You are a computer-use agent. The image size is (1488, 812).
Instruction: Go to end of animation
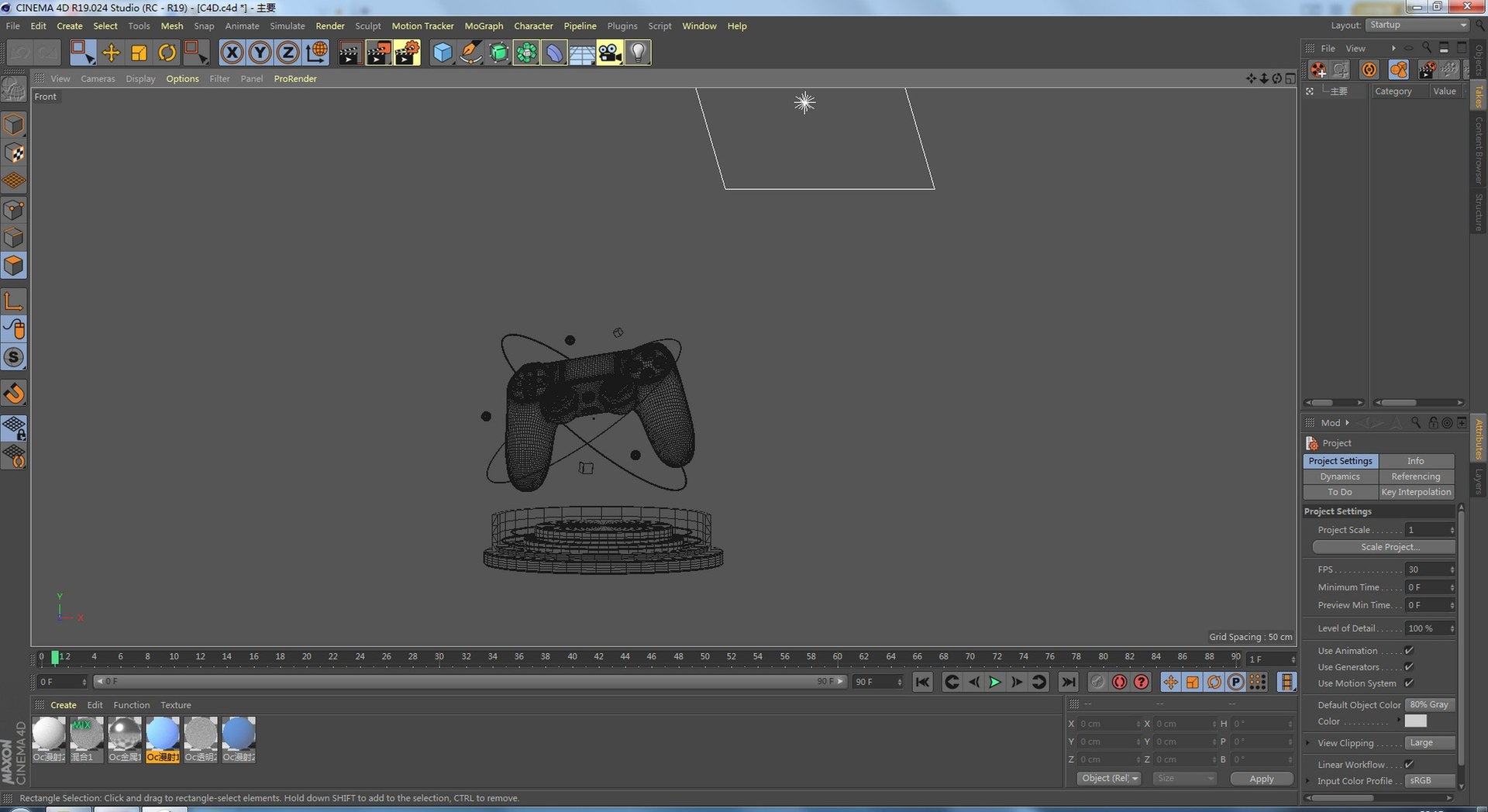tap(1069, 682)
